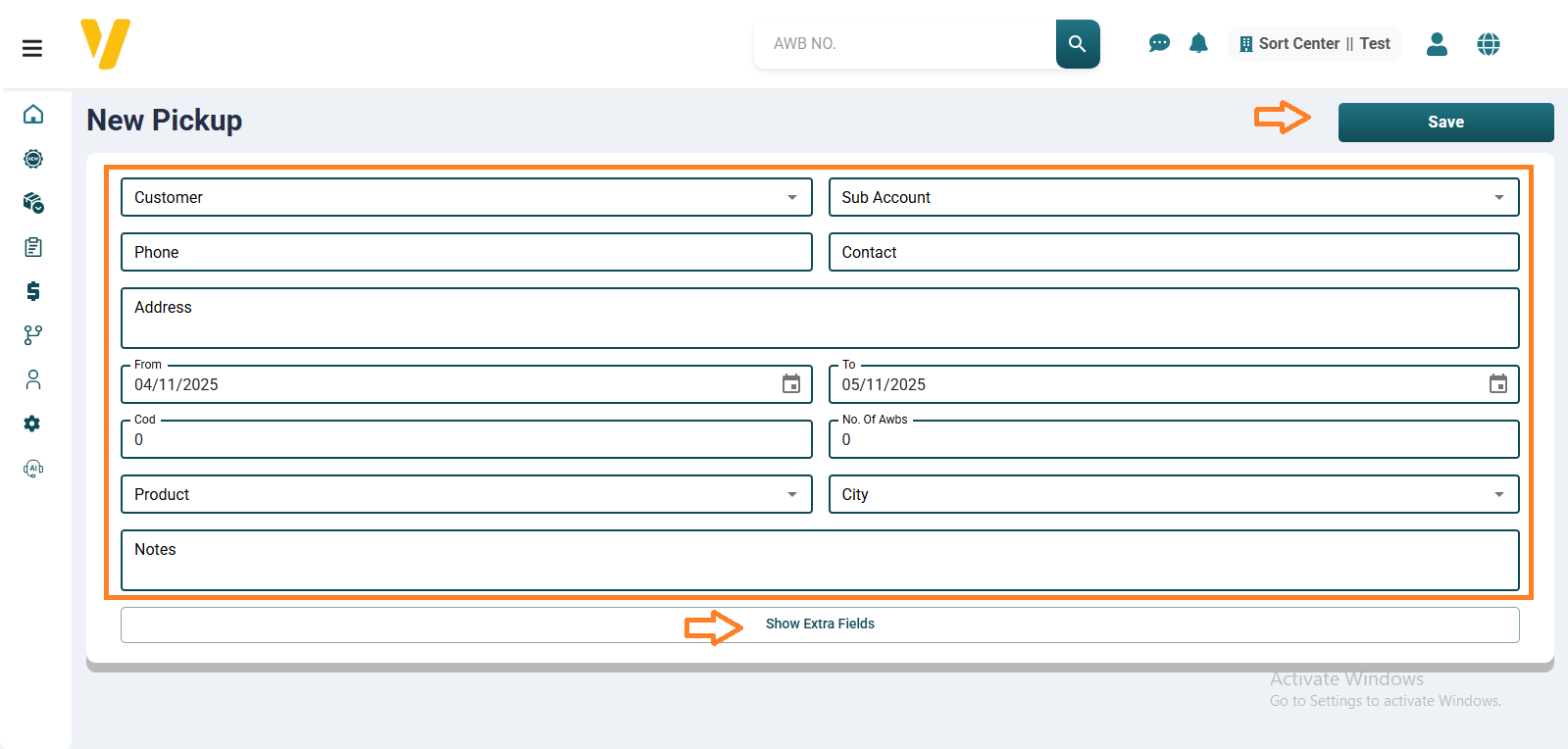
Task: Open the AI headset sidebar icon
Action: pos(33,469)
